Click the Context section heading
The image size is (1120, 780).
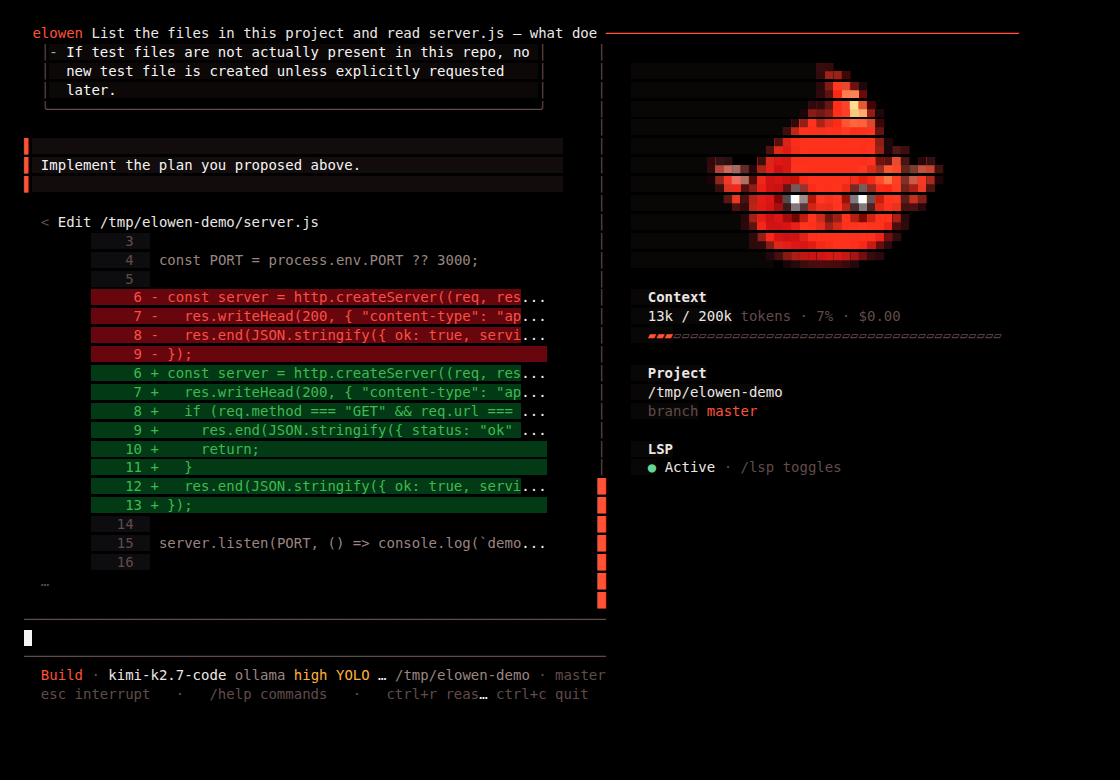point(676,297)
